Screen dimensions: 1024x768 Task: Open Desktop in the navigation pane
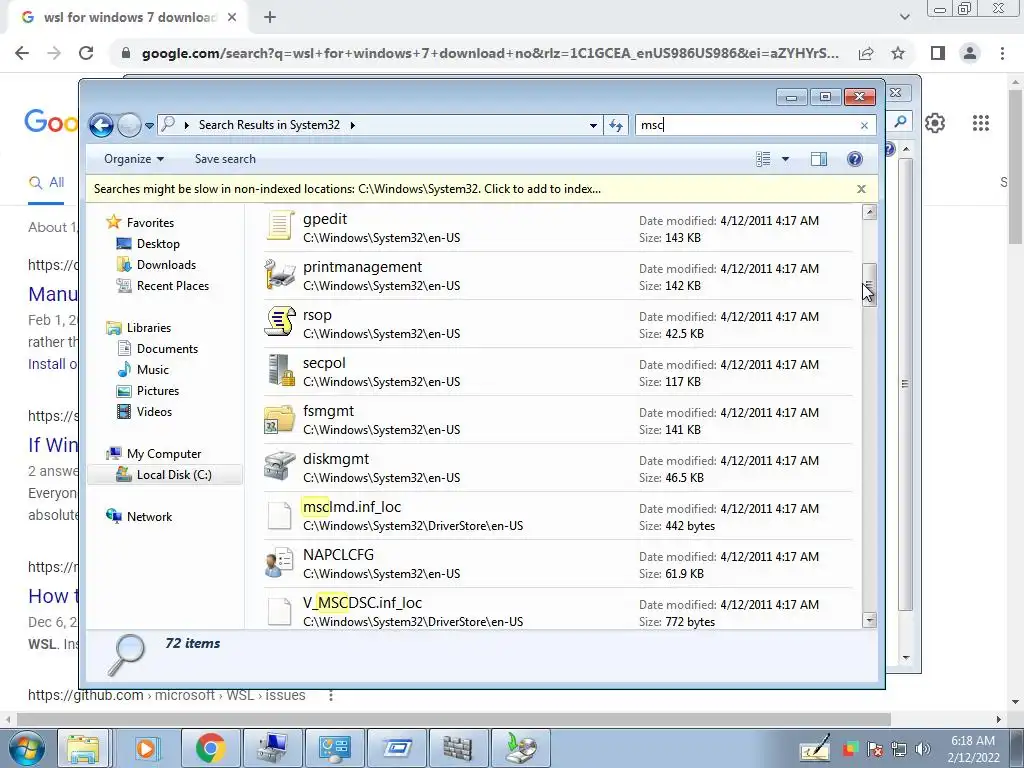pos(158,244)
